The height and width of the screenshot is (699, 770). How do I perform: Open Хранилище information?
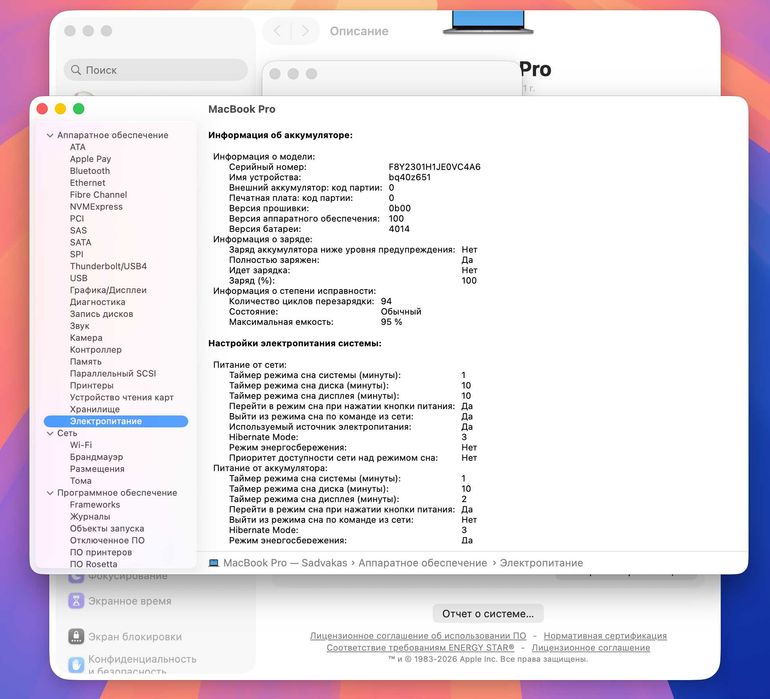94,409
